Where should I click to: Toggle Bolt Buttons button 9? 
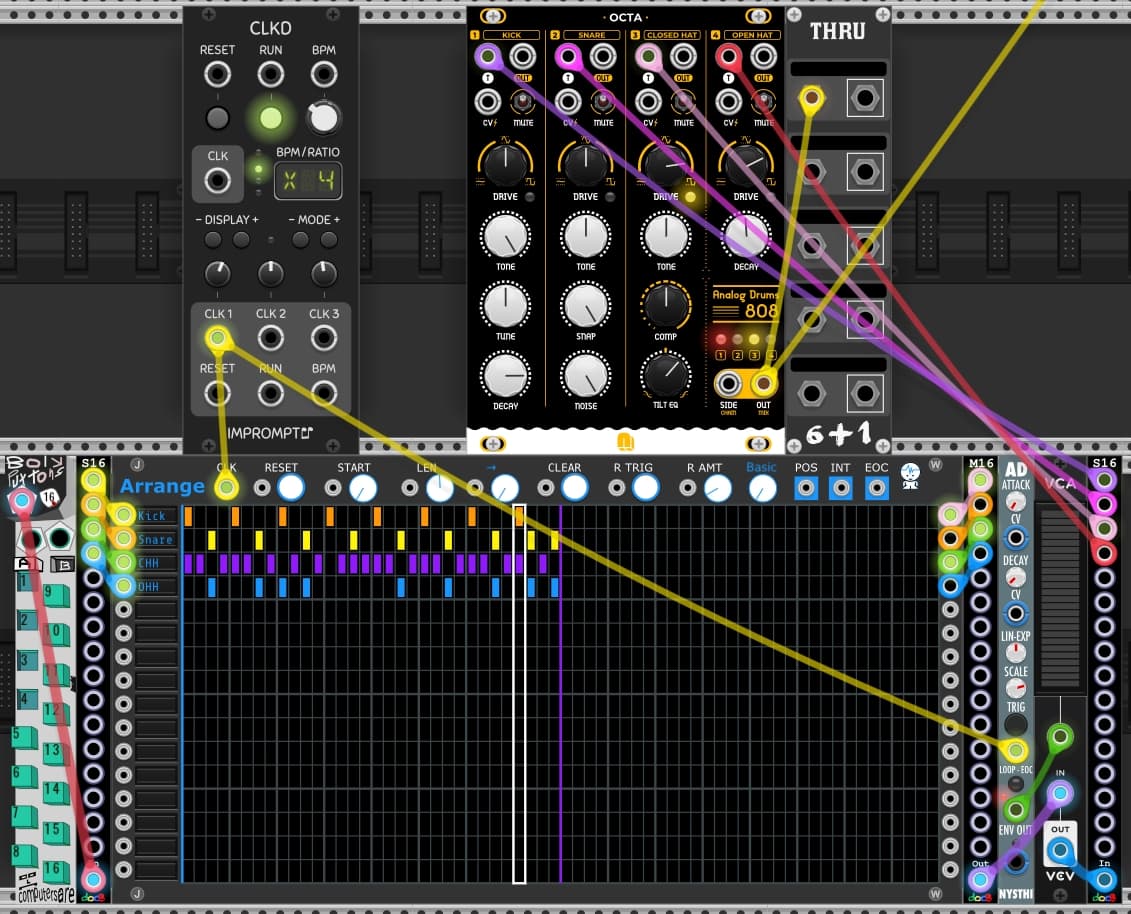(56, 597)
